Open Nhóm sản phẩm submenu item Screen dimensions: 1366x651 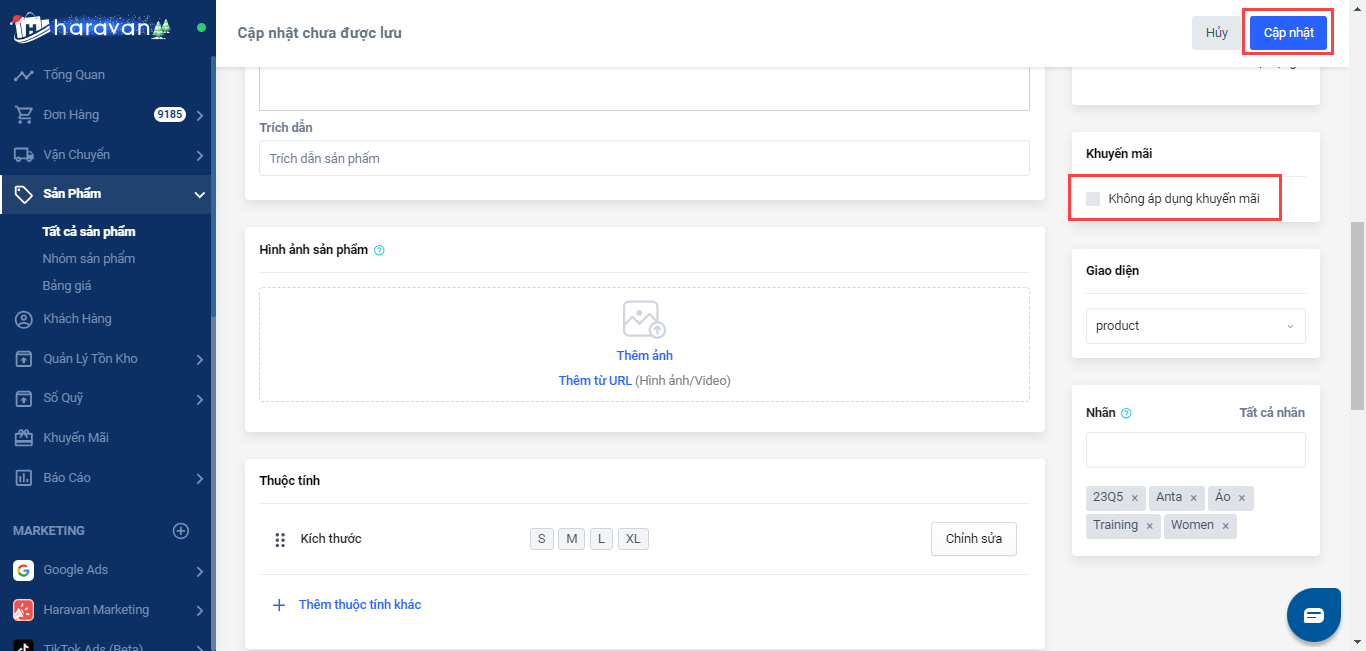click(x=89, y=259)
